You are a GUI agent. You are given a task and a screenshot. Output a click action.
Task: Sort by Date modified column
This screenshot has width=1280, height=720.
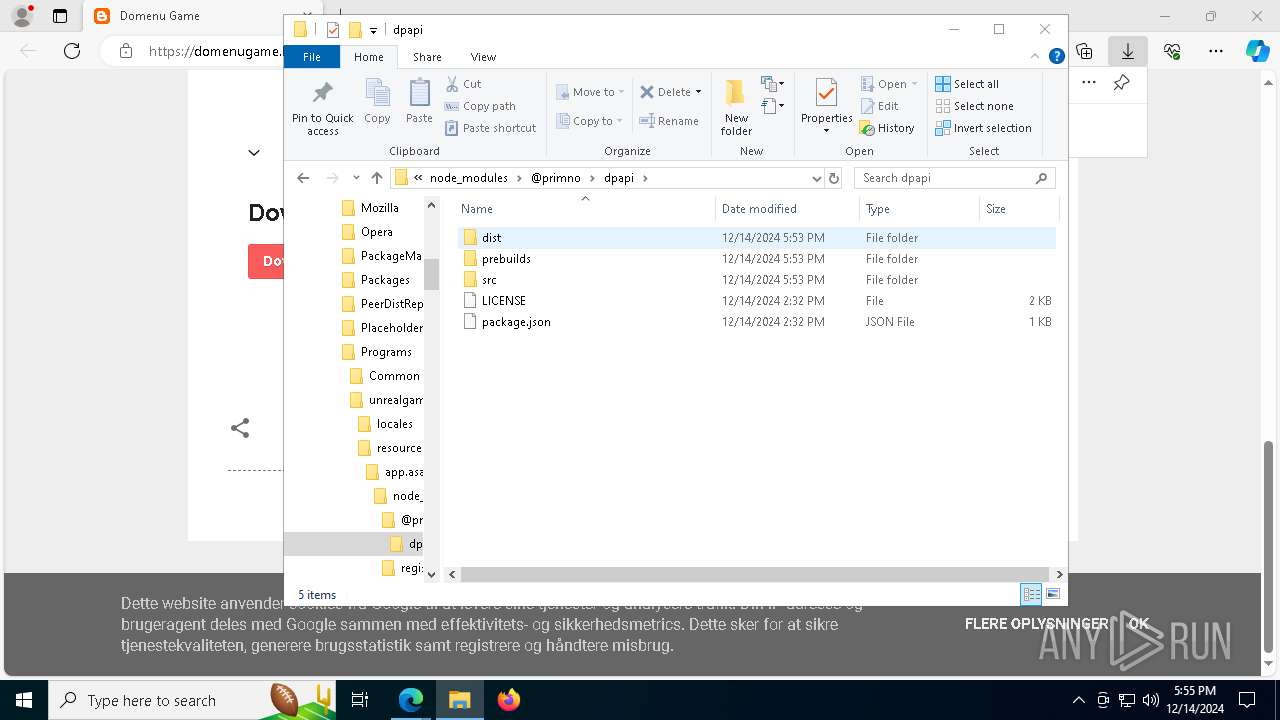(x=788, y=209)
